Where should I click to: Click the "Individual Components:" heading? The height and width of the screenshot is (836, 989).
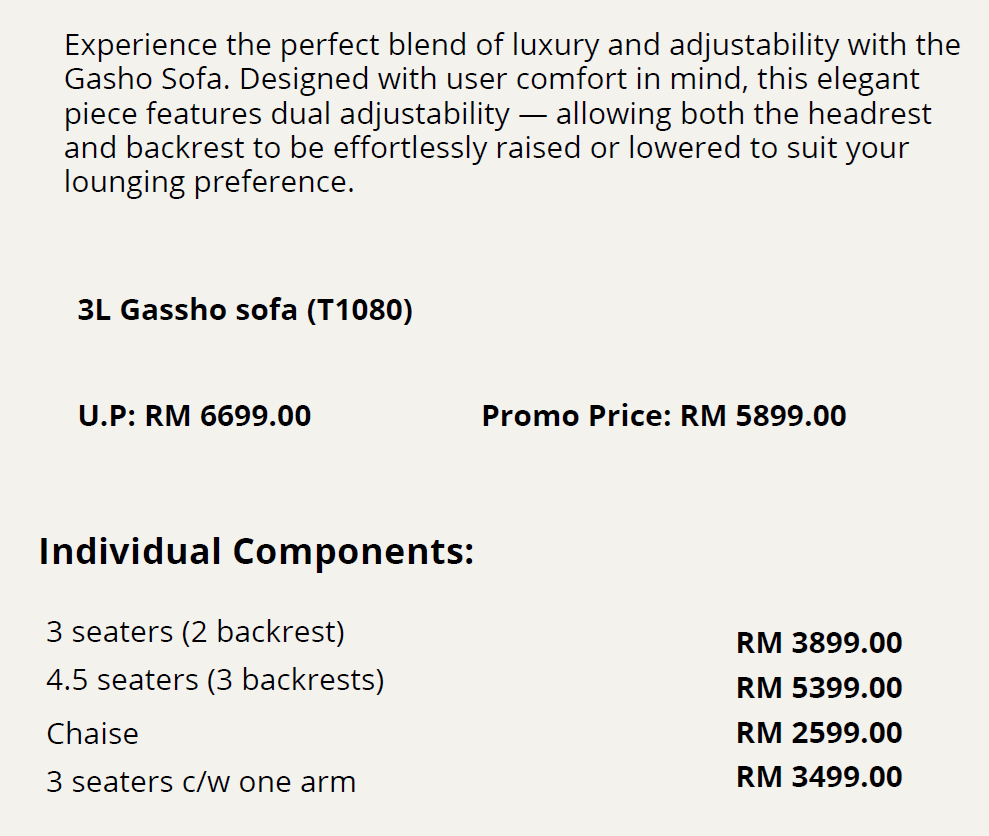(256, 551)
